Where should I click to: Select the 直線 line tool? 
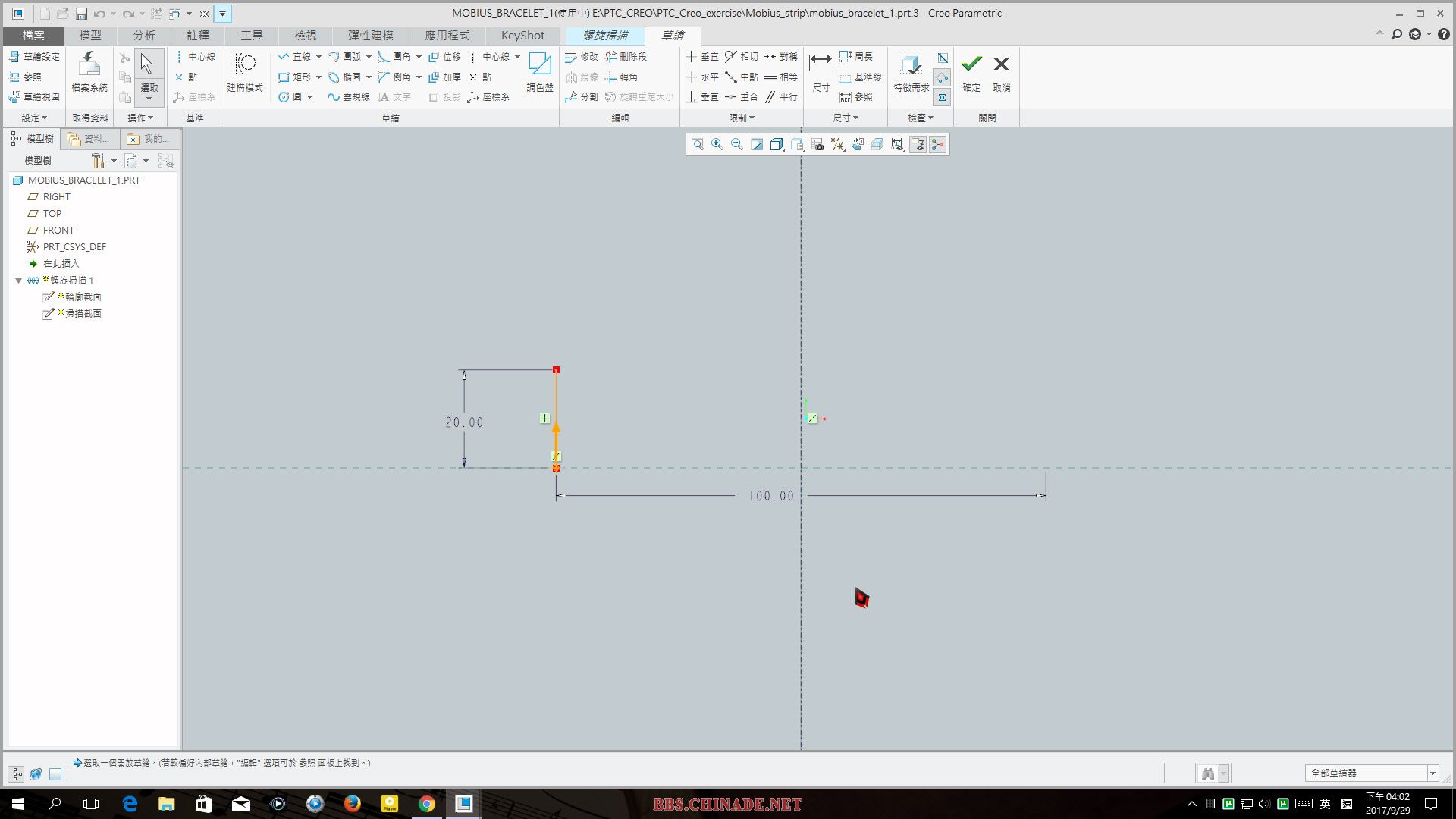tap(295, 57)
